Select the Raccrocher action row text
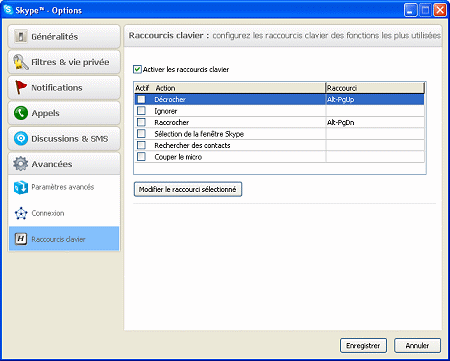Screen dimensions: 450x361 172,122
